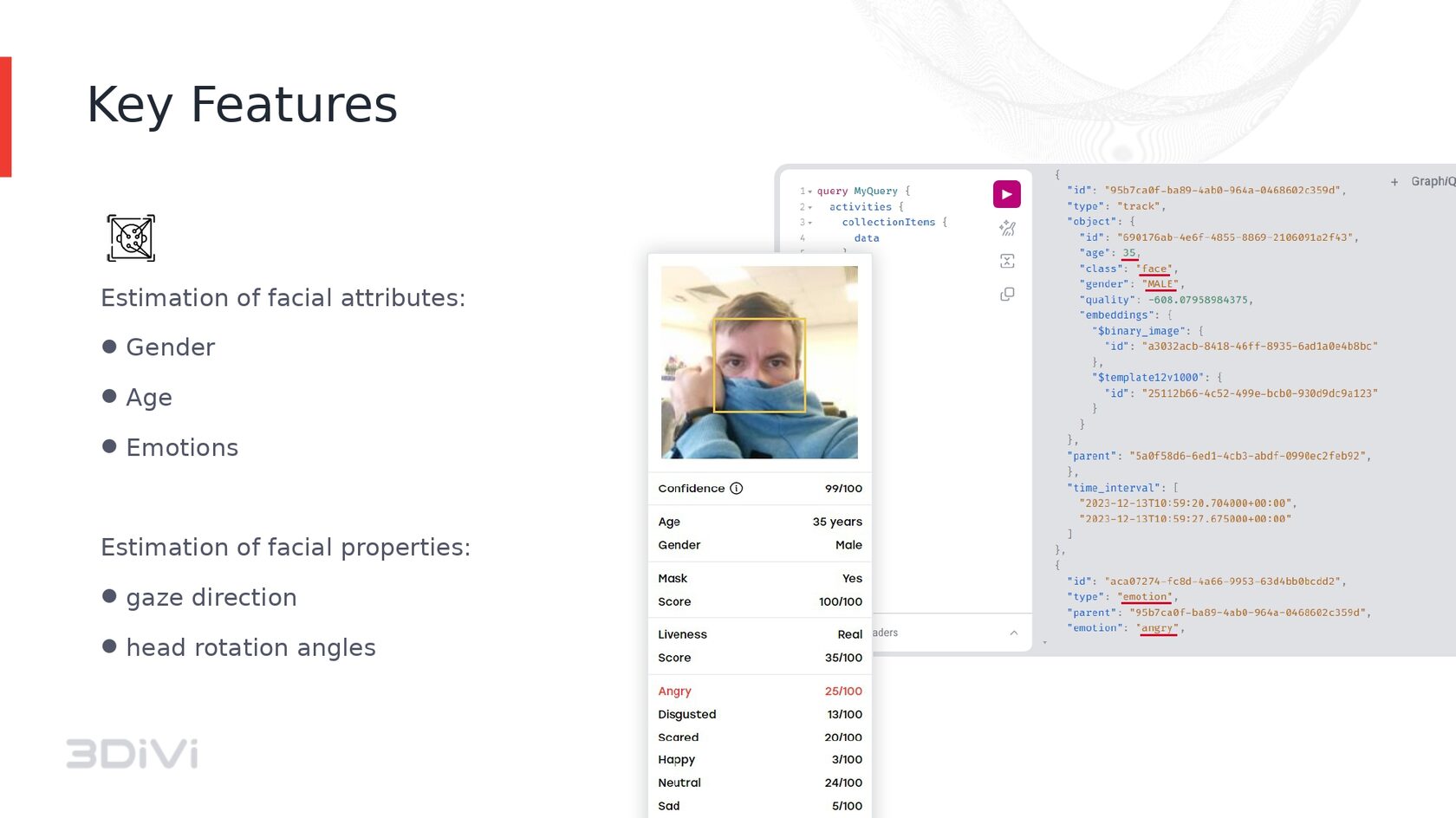
Task: Click the 3DiVi logo
Action: tap(132, 752)
